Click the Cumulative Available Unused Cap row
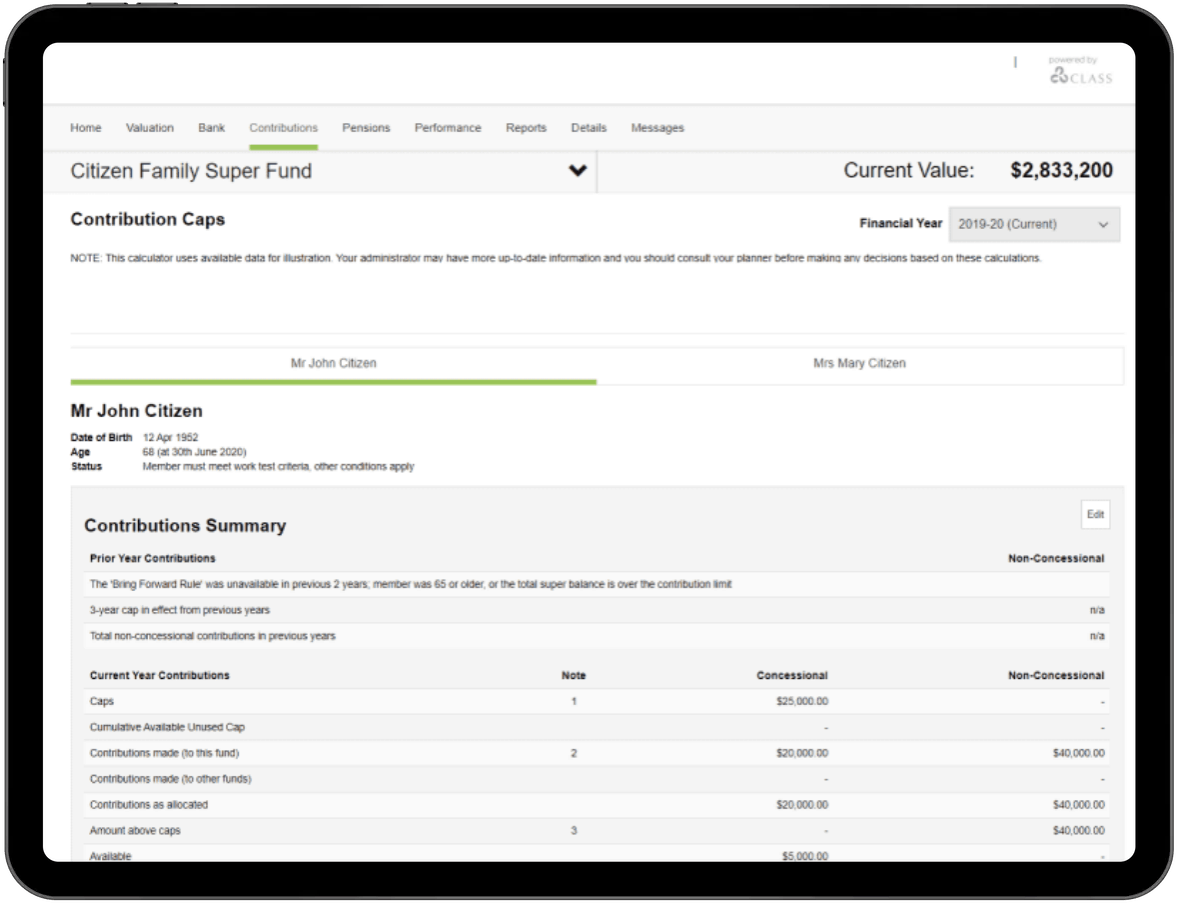This screenshot has height=903, width=1177. click(x=597, y=727)
